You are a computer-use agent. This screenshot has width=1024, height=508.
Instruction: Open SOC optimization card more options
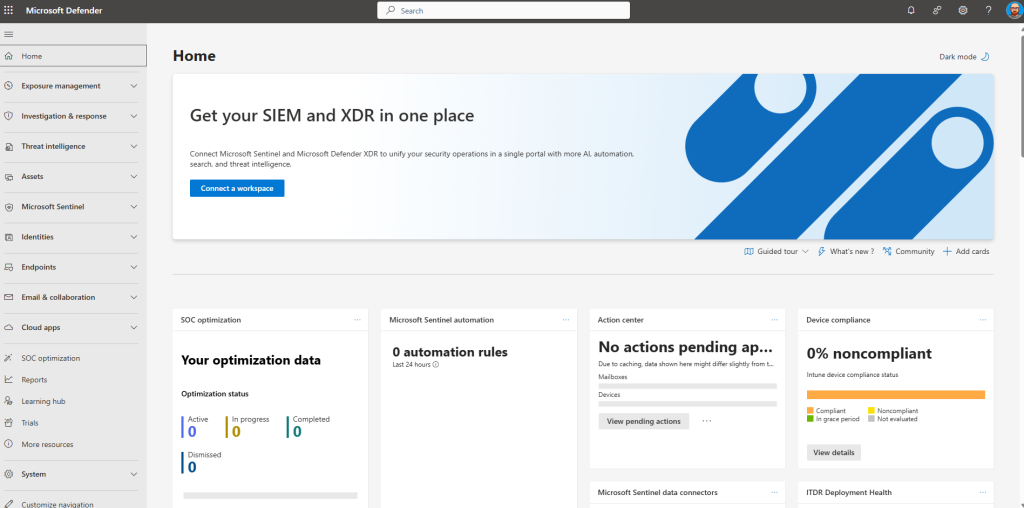click(x=357, y=320)
